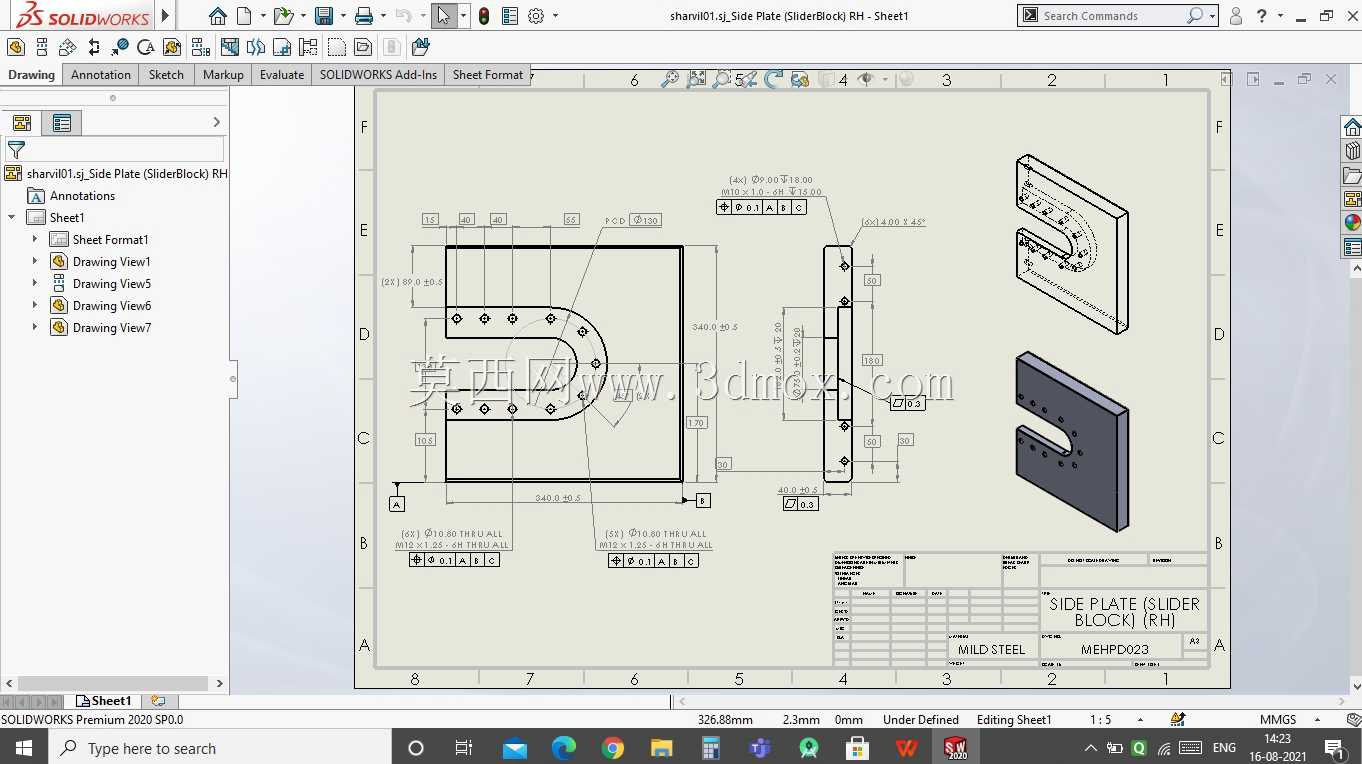Viewport: 1362px width, 764px height.
Task: Switch to the FeatureManager design tree tab
Action: [x=22, y=123]
